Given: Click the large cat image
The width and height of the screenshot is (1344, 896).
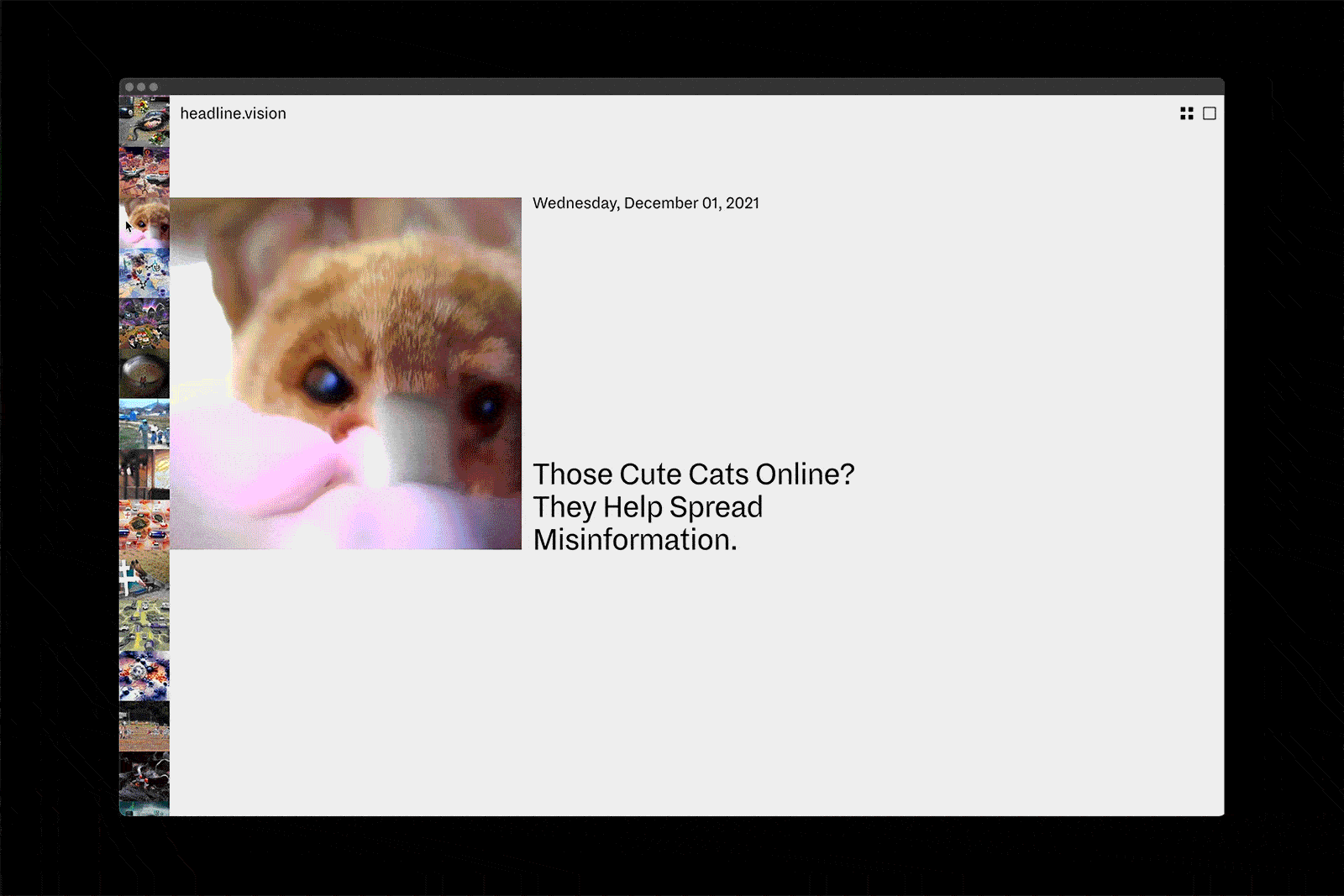Looking at the screenshot, I should point(345,374).
